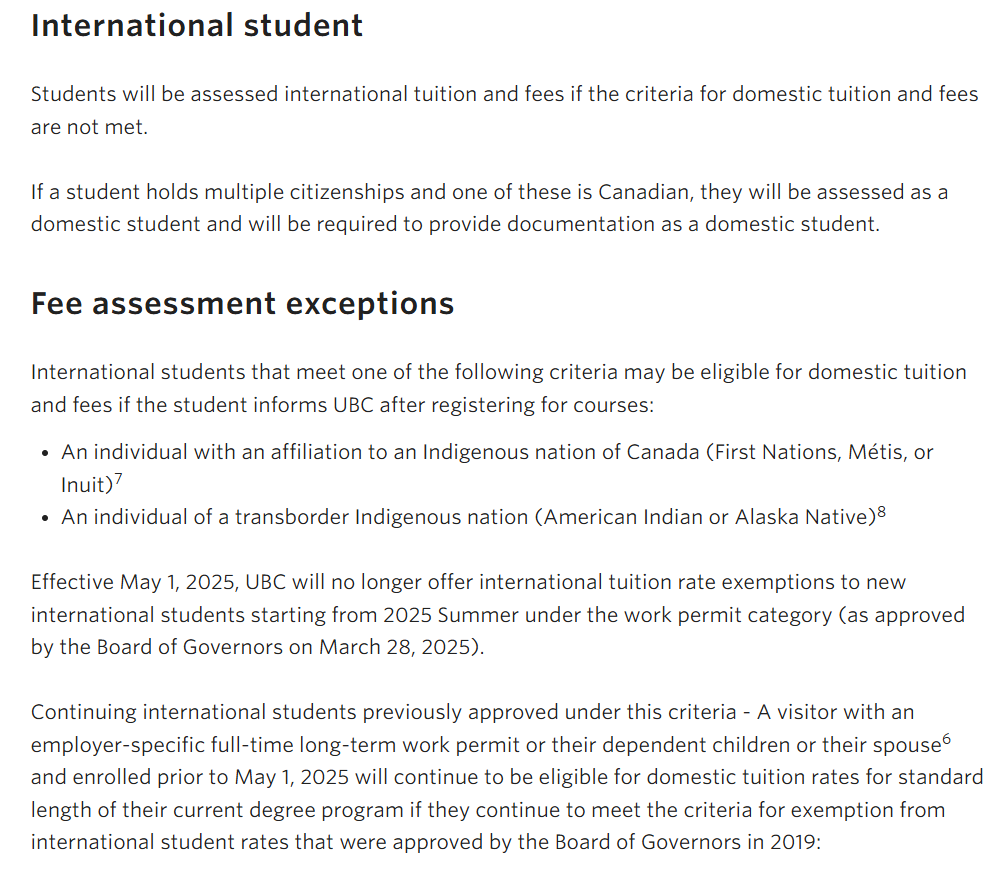Open footnote 8 after "Alaska Native)"

point(881,512)
